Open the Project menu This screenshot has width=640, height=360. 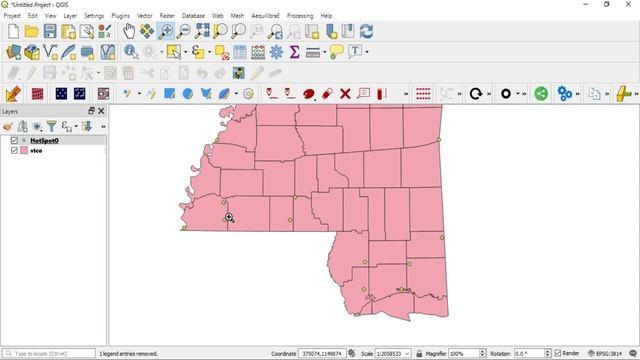12,16
